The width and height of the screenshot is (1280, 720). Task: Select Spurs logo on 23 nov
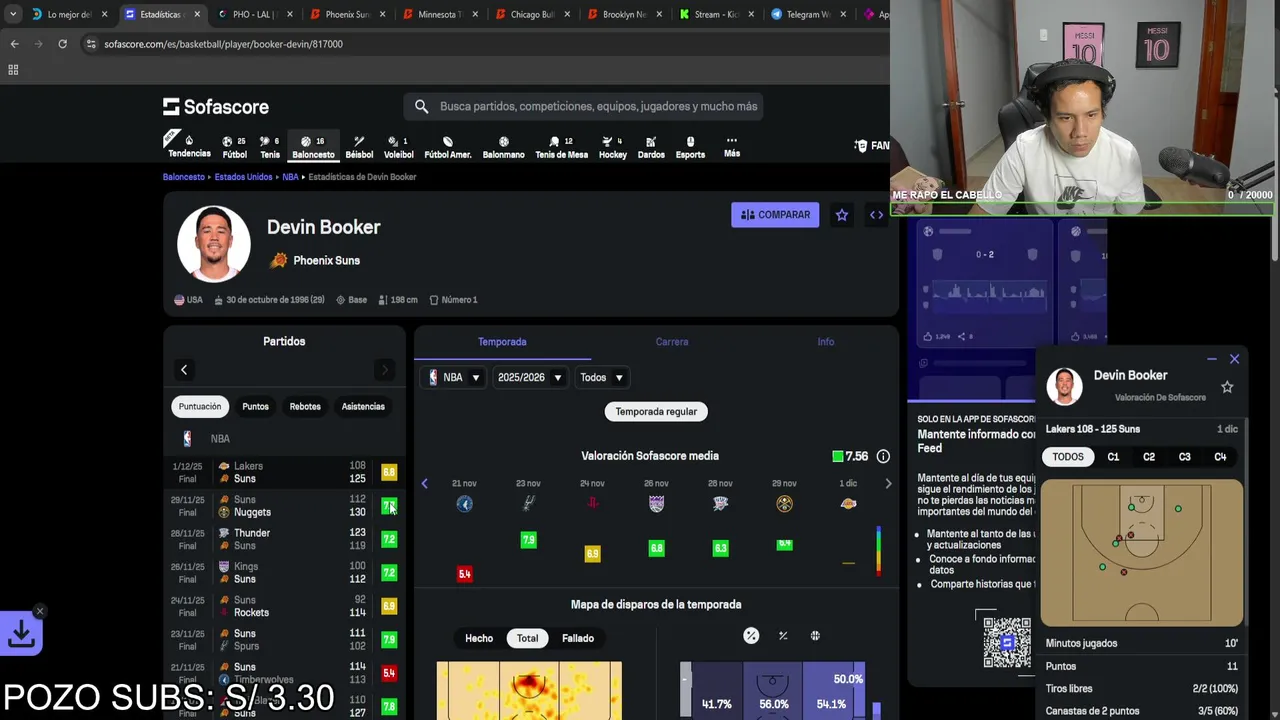point(528,504)
